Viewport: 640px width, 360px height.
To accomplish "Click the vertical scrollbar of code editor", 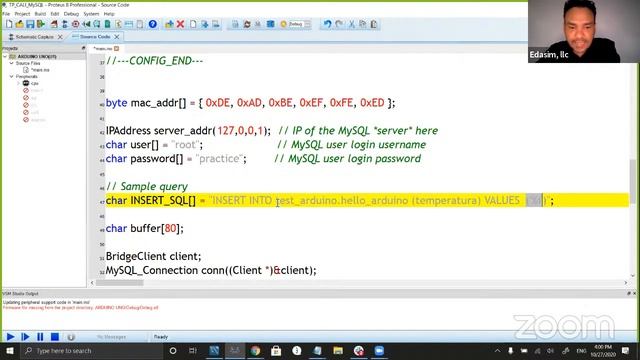I will tap(633, 182).
